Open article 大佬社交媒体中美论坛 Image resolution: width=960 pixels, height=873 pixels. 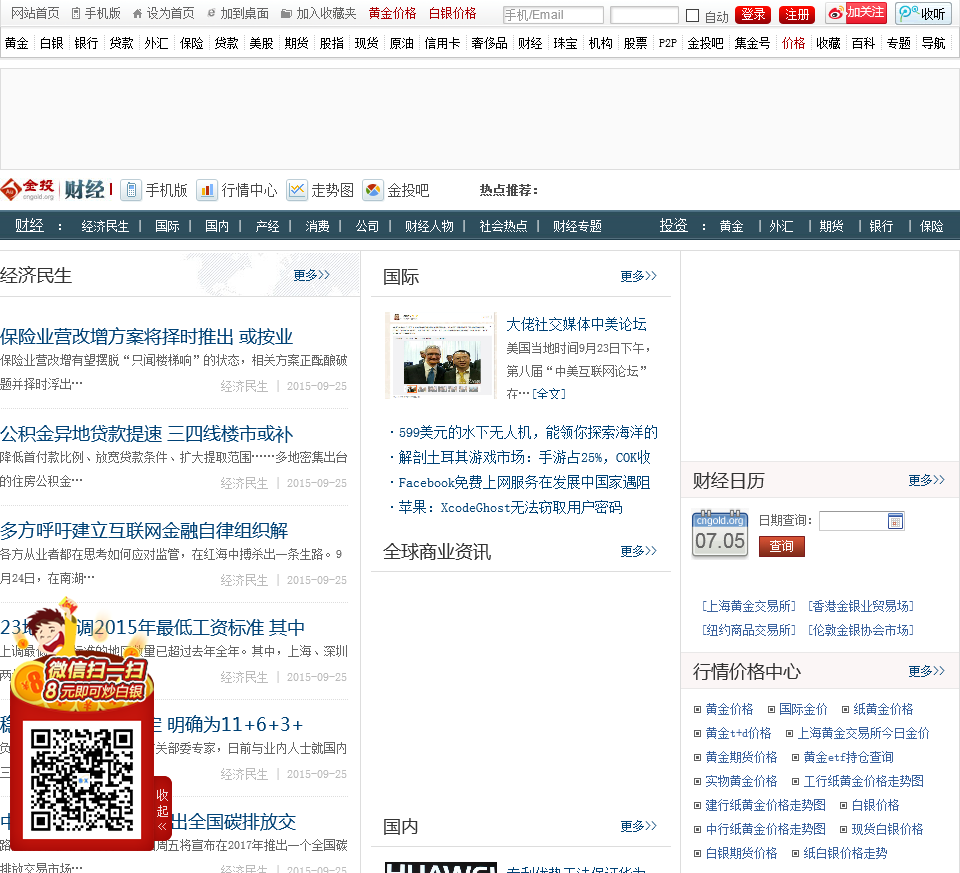pyautogui.click(x=576, y=324)
